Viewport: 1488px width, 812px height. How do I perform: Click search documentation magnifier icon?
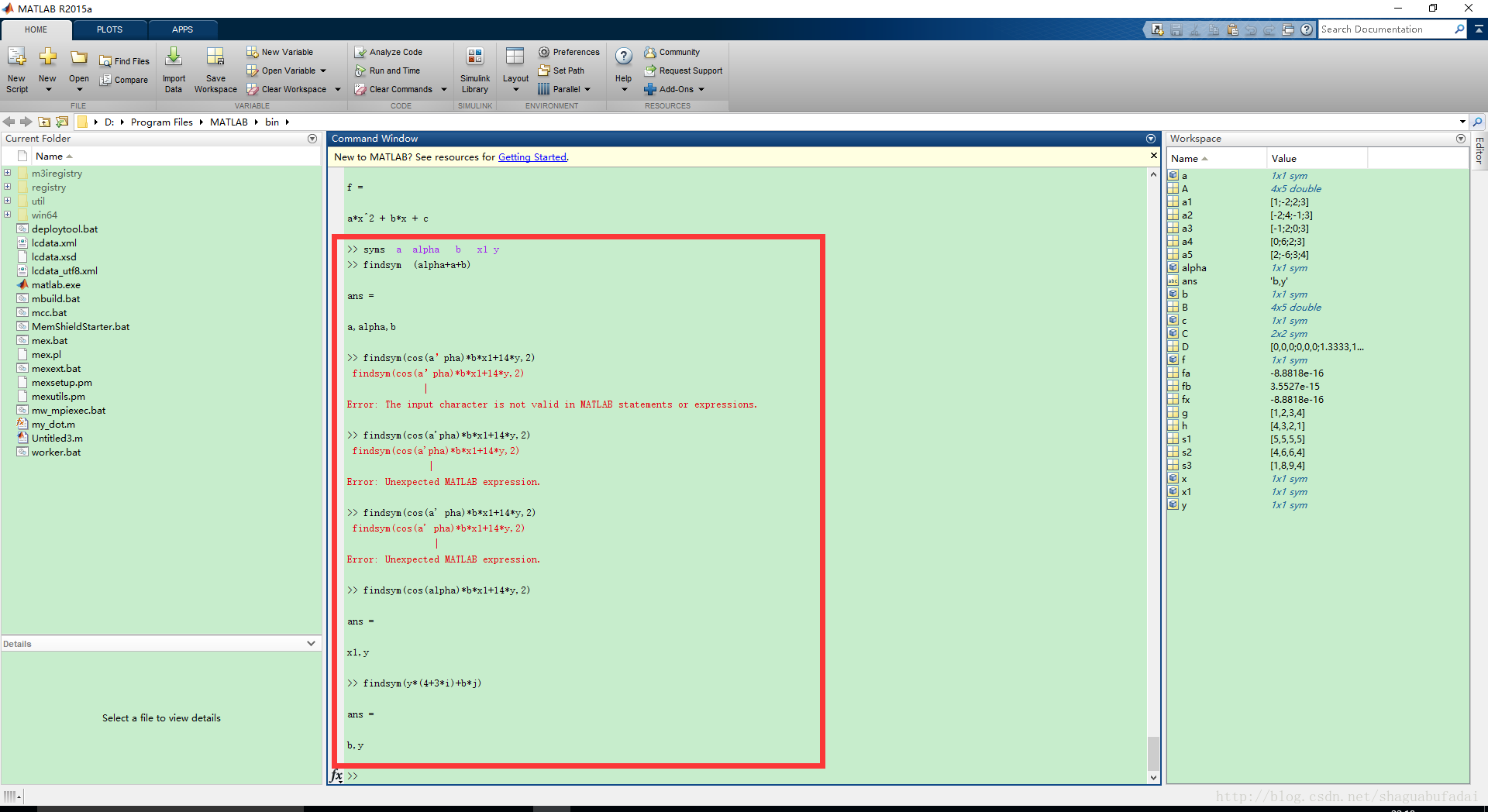(x=1459, y=29)
